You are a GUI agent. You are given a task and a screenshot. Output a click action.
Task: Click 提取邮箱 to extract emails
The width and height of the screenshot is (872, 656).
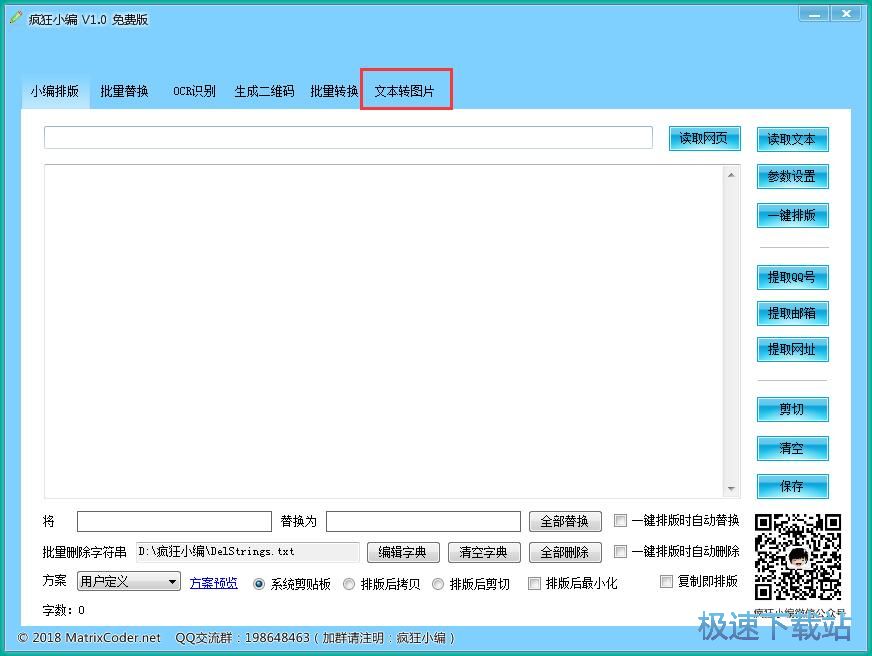pyautogui.click(x=792, y=313)
